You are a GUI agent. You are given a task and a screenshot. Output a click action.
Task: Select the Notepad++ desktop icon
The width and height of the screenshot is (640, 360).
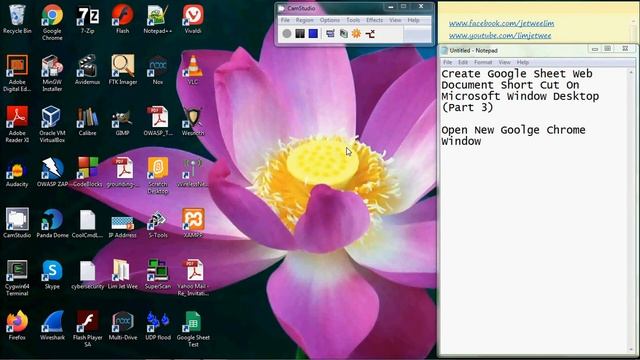tap(158, 19)
